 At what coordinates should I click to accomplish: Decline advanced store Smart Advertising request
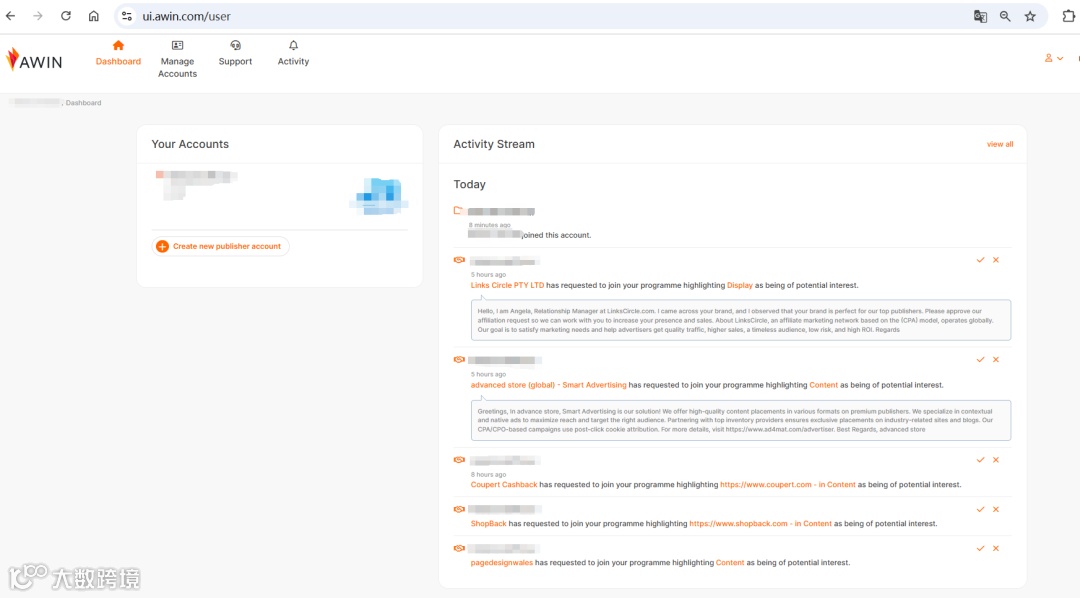tap(996, 360)
